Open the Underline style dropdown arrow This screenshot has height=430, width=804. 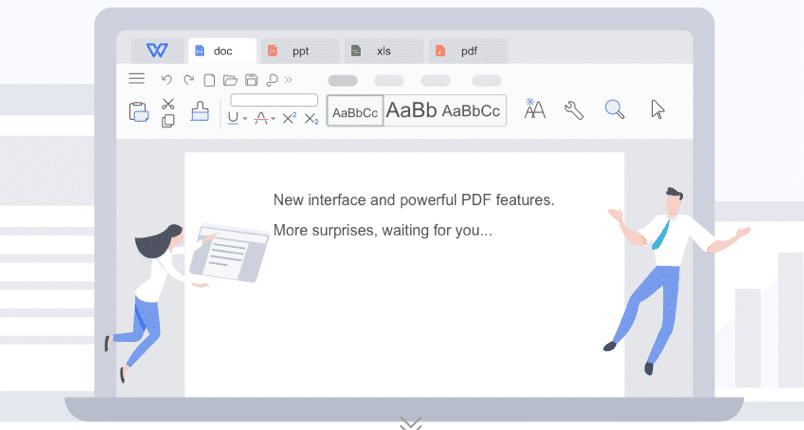[245, 119]
